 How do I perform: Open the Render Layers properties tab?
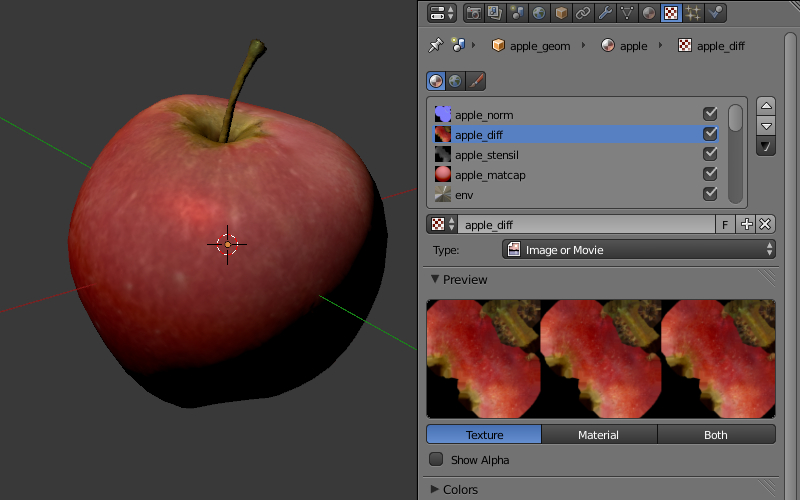click(x=495, y=13)
